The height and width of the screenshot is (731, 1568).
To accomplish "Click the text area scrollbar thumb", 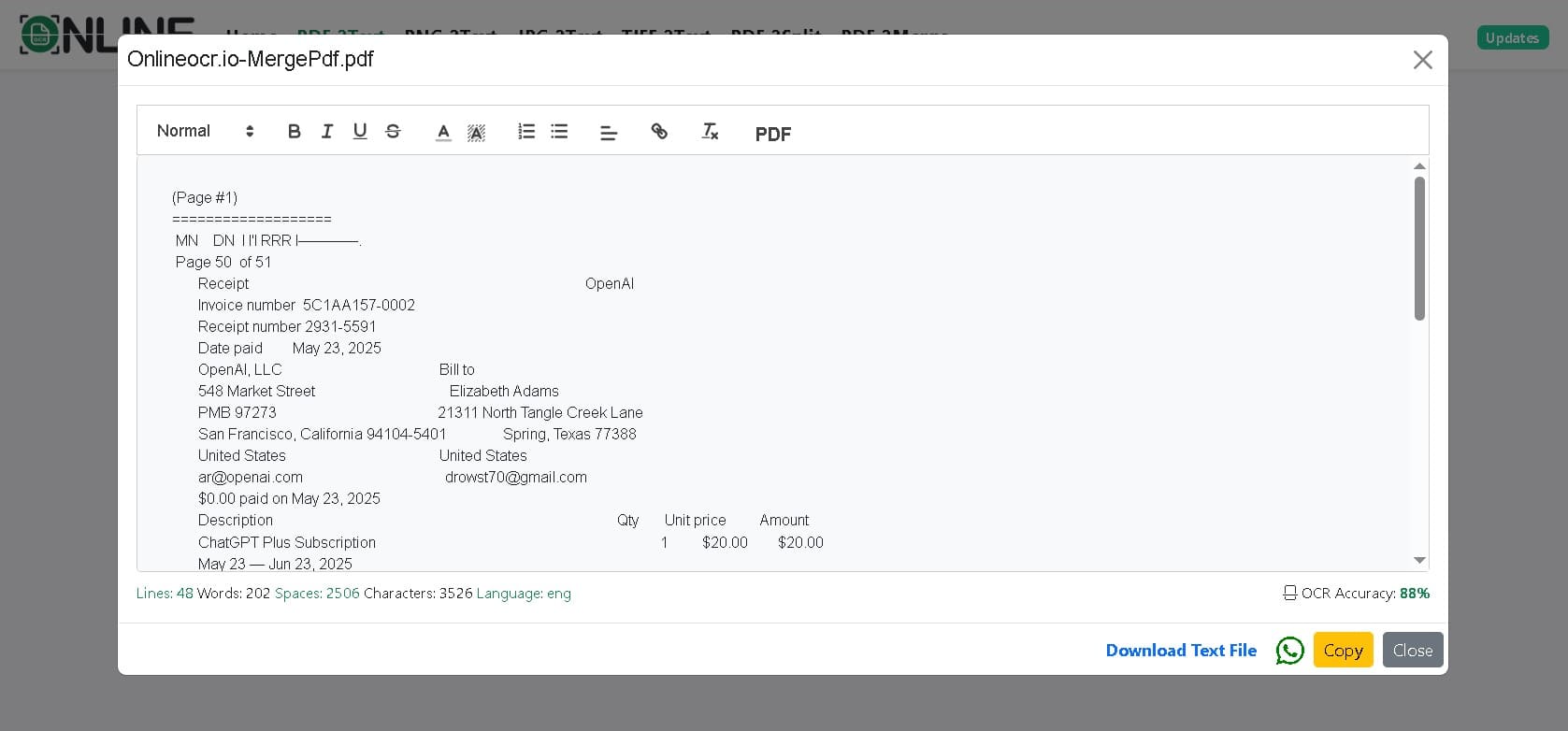I will (x=1419, y=249).
